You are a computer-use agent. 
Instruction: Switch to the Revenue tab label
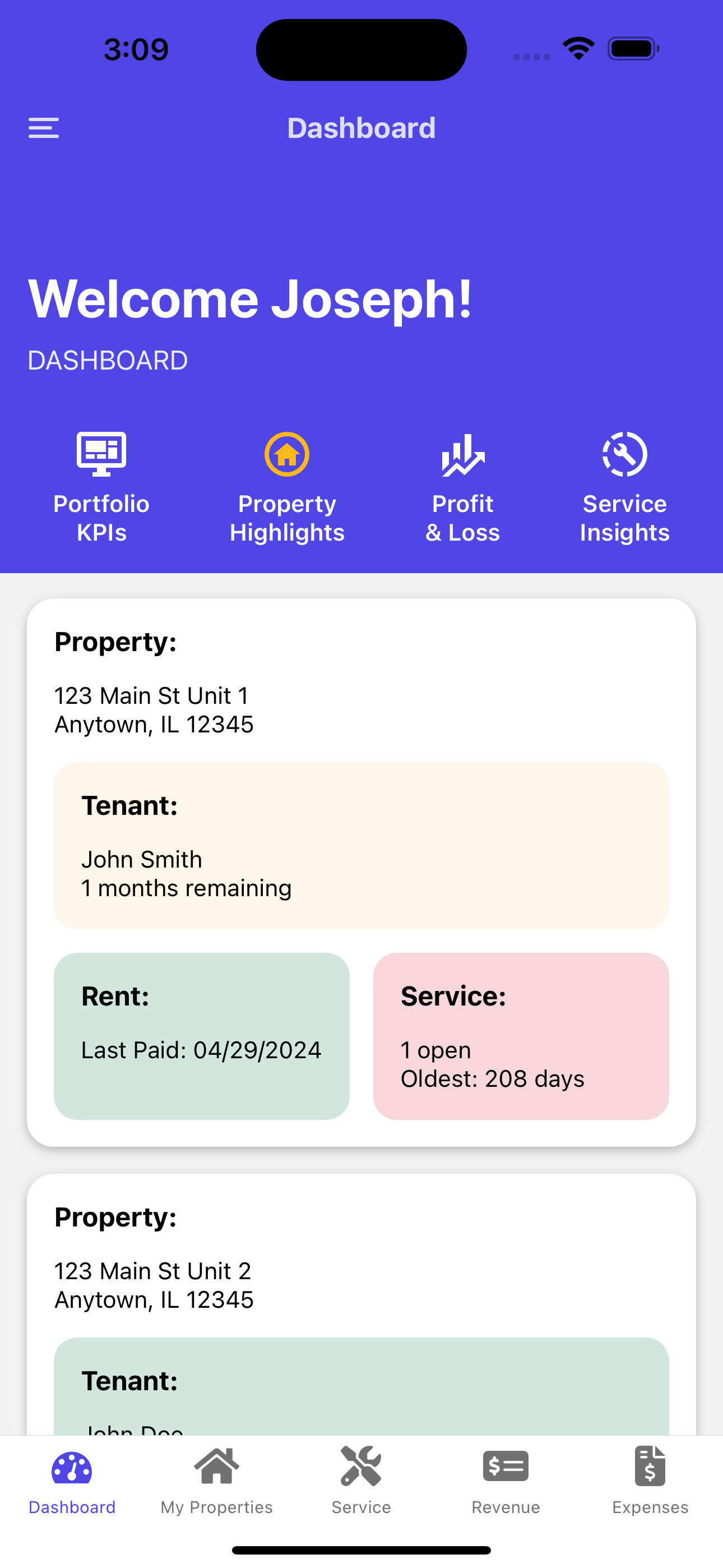coord(505,1507)
